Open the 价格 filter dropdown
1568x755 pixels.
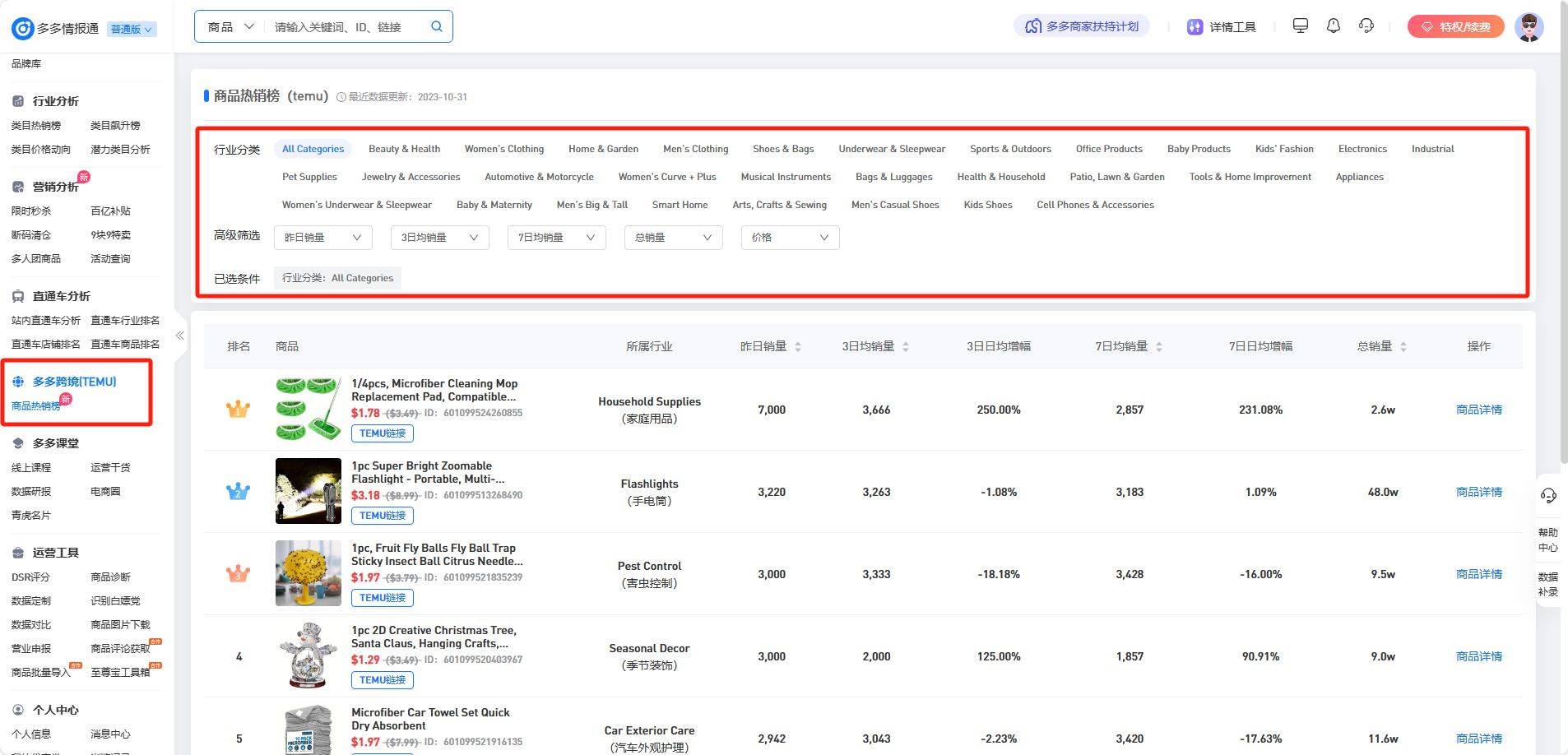pos(790,238)
